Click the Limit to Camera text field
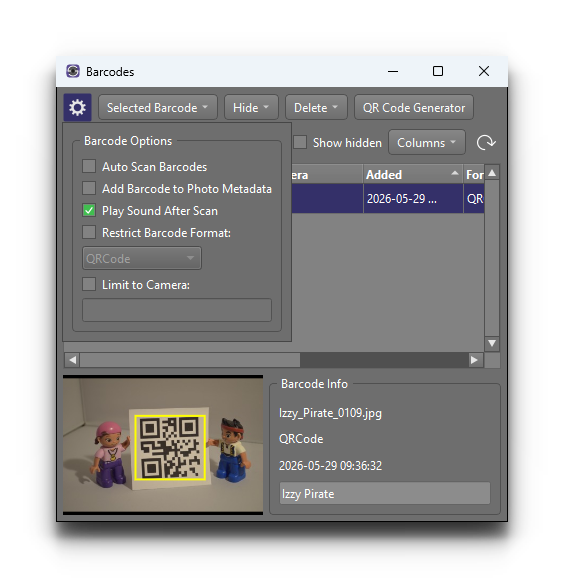Screen dimensions: 564x578 click(177, 310)
